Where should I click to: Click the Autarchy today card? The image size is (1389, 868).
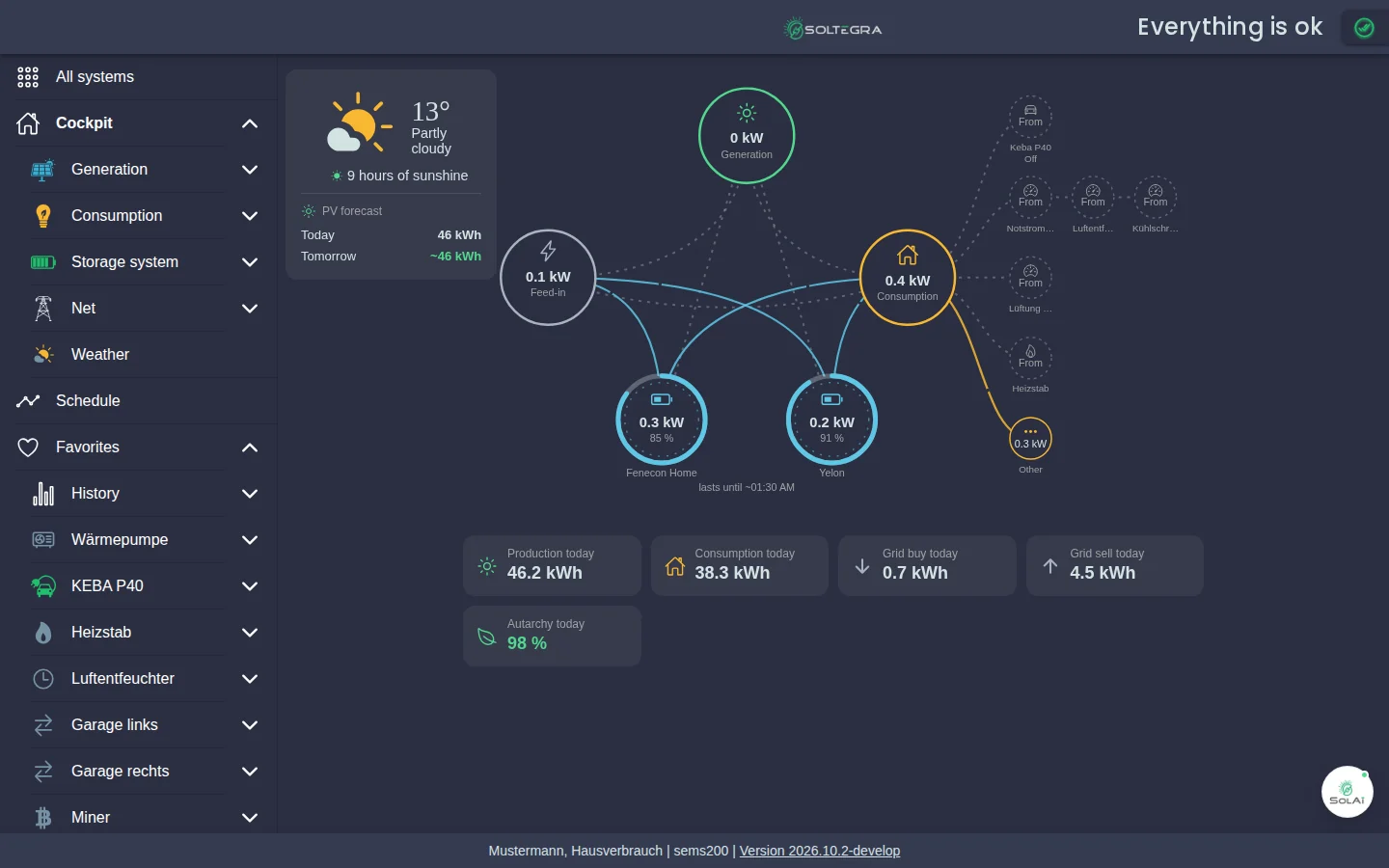point(552,636)
